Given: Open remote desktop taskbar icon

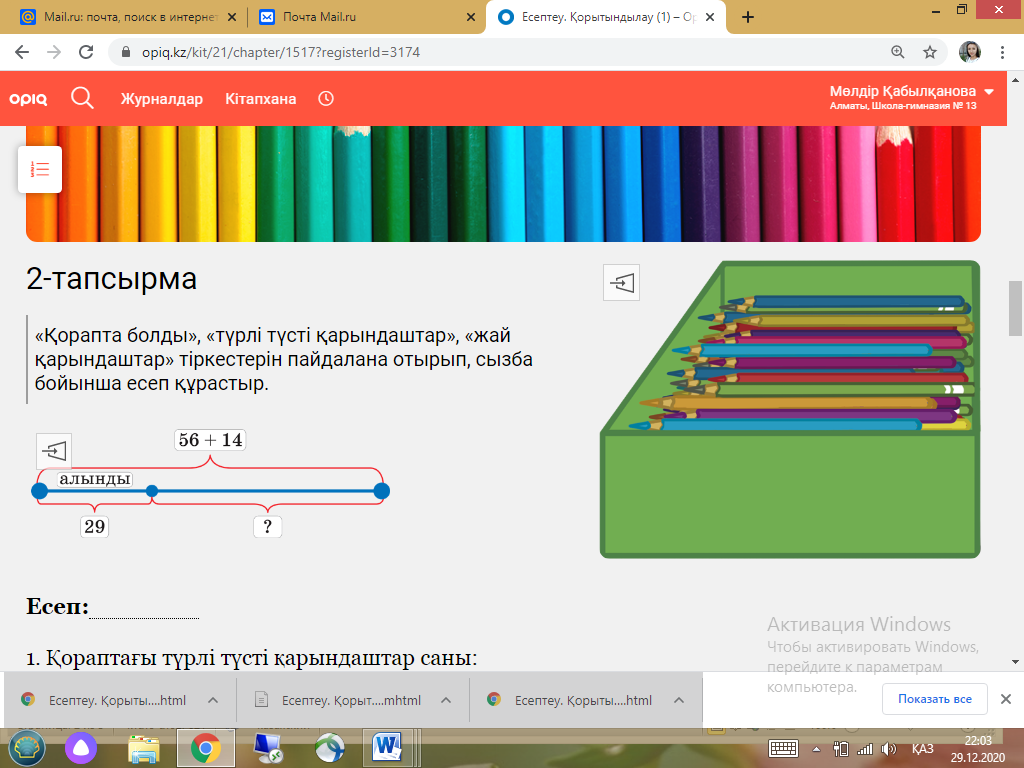Looking at the screenshot, I should (x=268, y=748).
